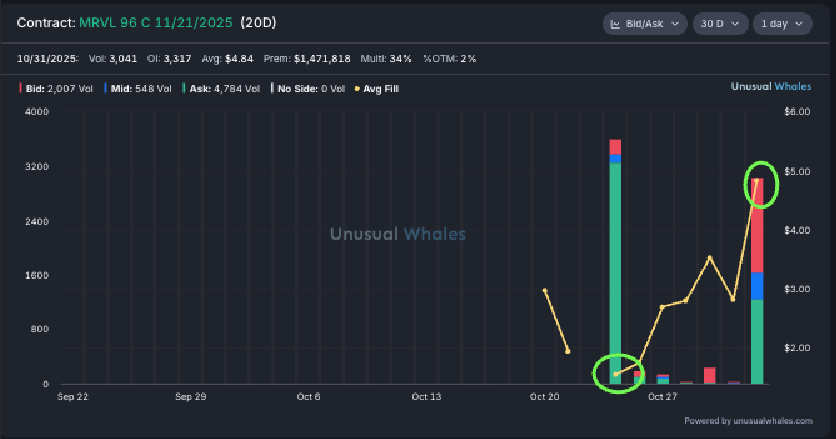Click the $4.00 price axis label
Viewport: 836px width, 439px height.
coord(797,230)
